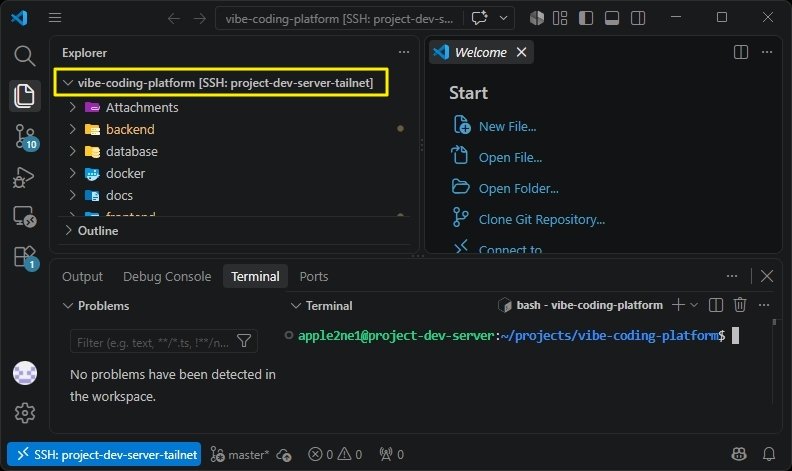Select the Terminal panel tab

click(x=255, y=276)
